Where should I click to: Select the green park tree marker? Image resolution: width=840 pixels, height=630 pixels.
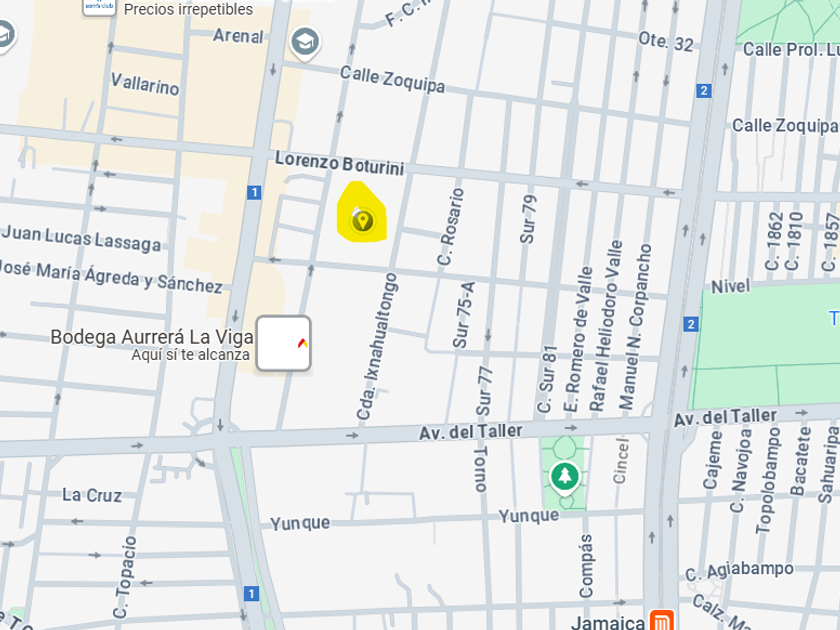pos(565,477)
